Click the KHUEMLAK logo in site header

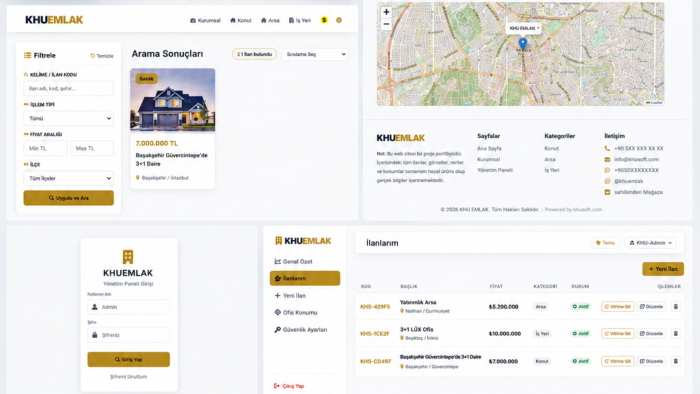(54, 20)
